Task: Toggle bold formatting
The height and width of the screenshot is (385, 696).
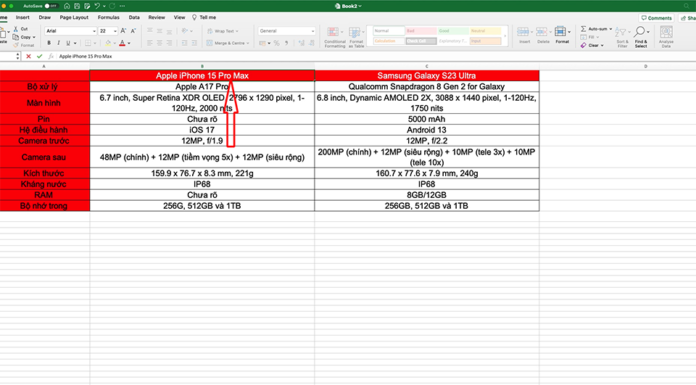Action: [x=49, y=43]
